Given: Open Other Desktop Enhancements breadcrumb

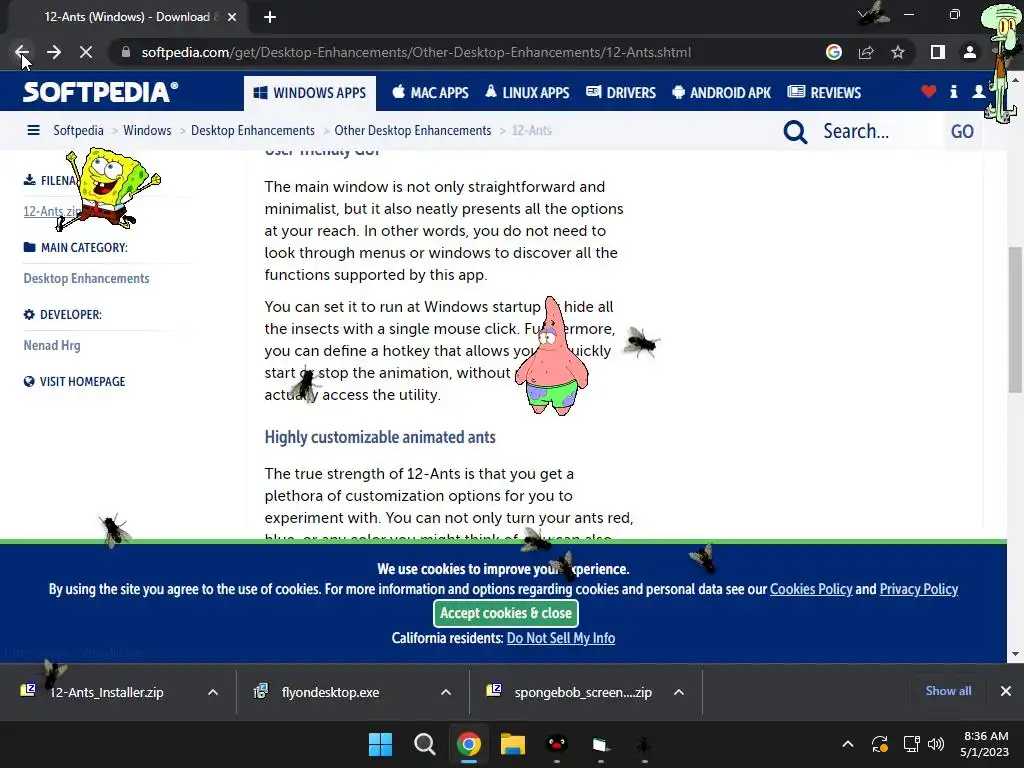Looking at the screenshot, I should coord(413,131).
